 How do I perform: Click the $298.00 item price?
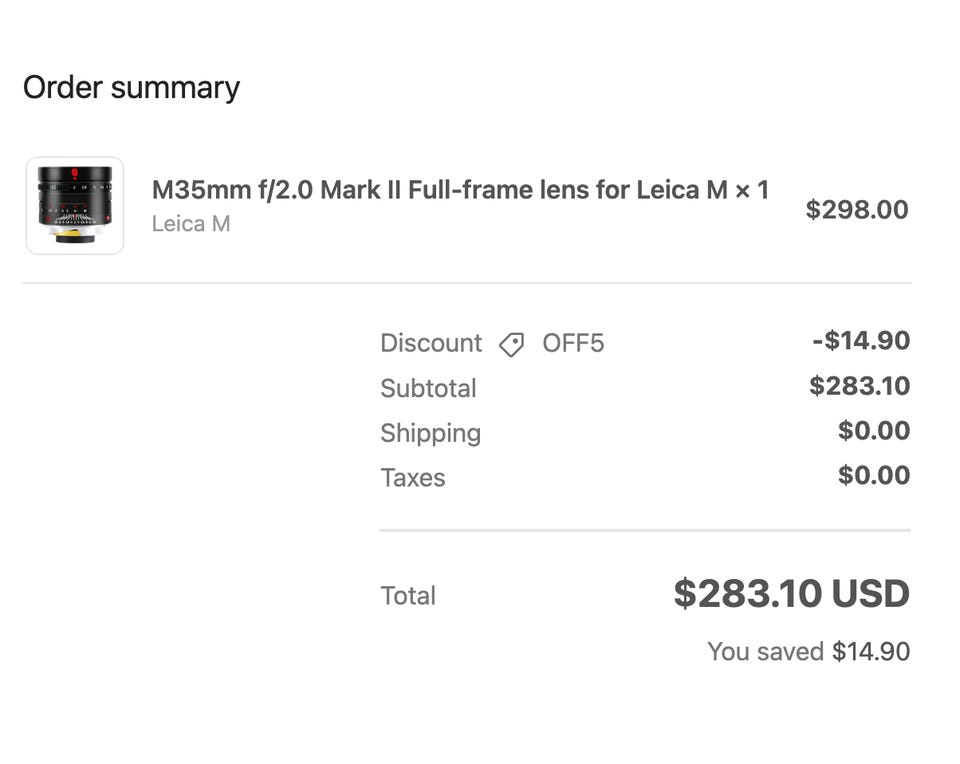click(x=857, y=210)
